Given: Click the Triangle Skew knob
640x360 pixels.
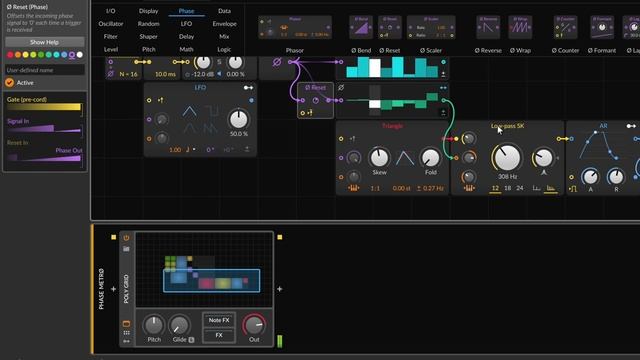Looking at the screenshot, I should tap(379, 158).
